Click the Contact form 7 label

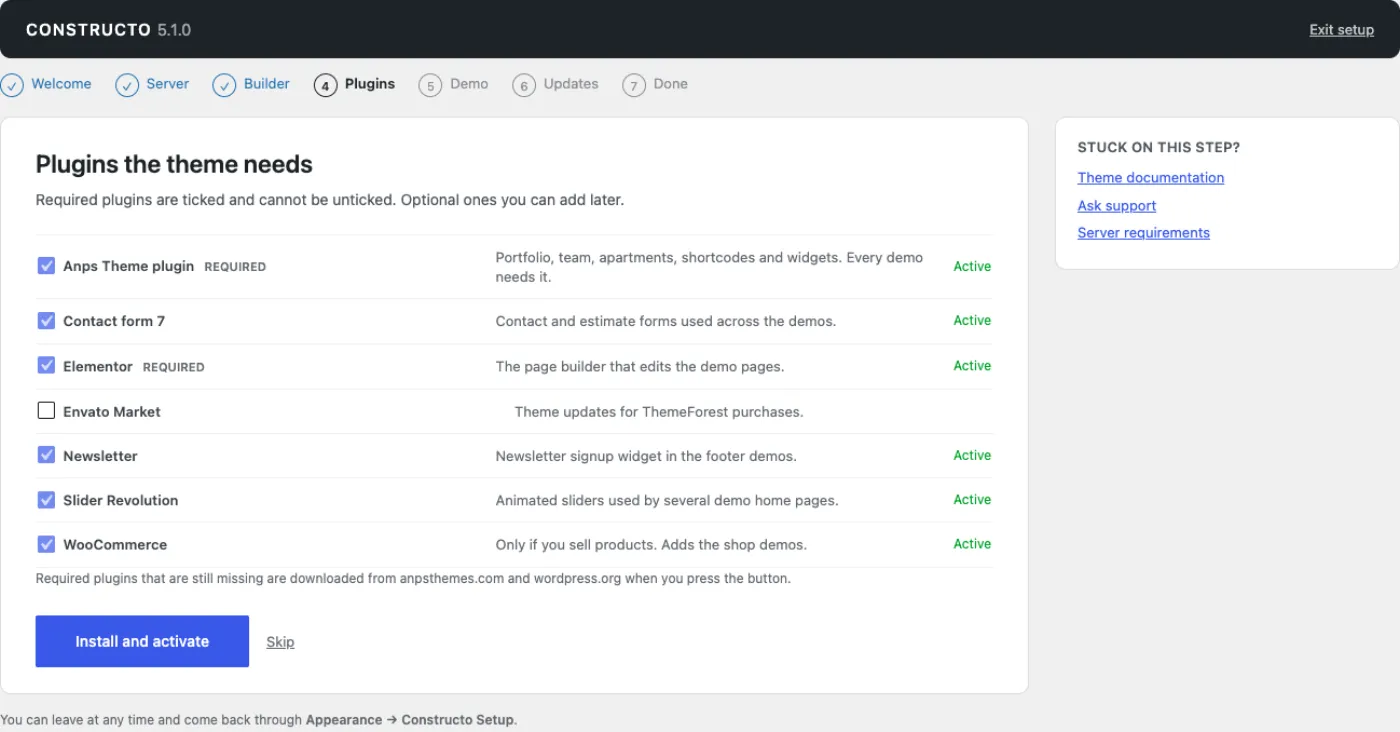114,321
